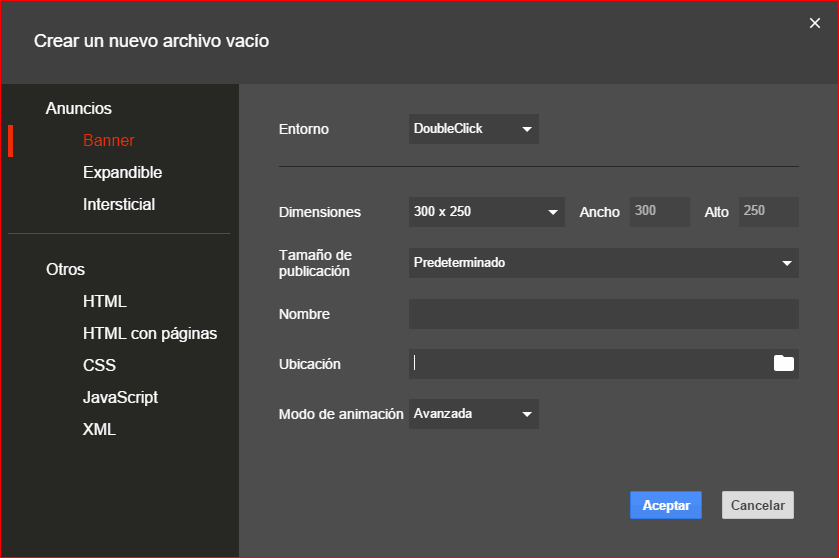Select the Banner ad type
The image size is (839, 558).
pyautogui.click(x=109, y=140)
